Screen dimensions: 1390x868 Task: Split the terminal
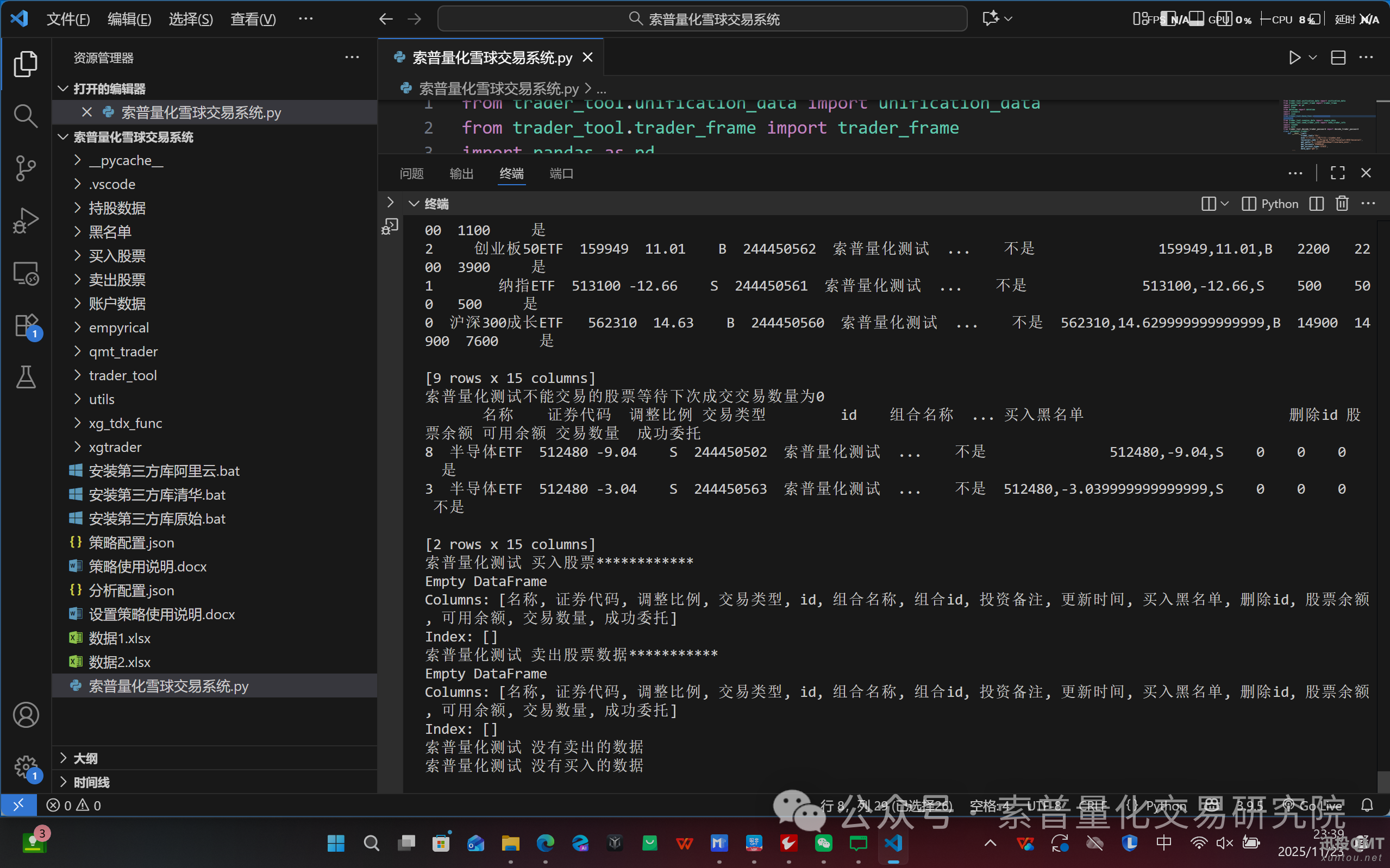[x=1316, y=203]
